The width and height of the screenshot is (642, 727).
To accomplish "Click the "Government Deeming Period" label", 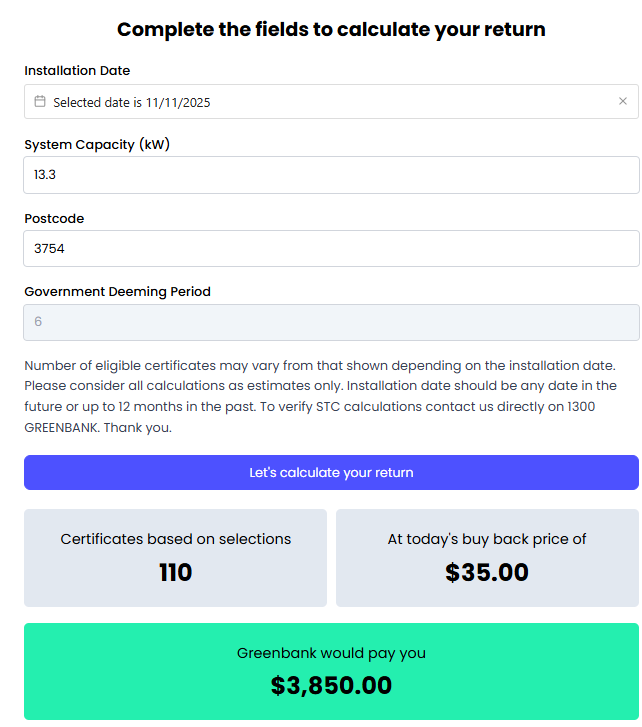I will coord(117,292).
